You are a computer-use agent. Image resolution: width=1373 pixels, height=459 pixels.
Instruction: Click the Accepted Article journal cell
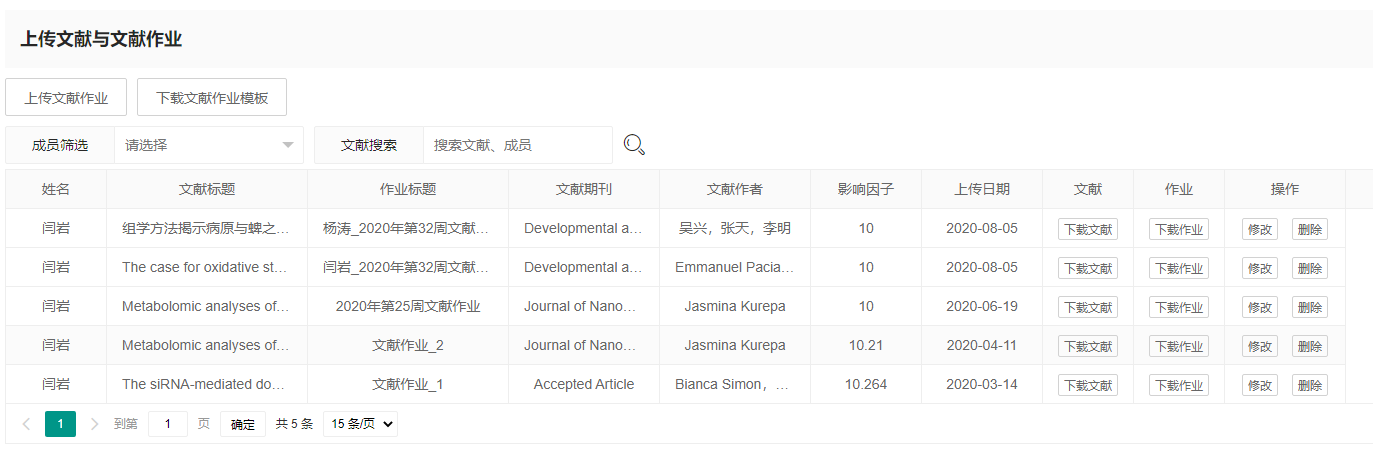(x=584, y=384)
